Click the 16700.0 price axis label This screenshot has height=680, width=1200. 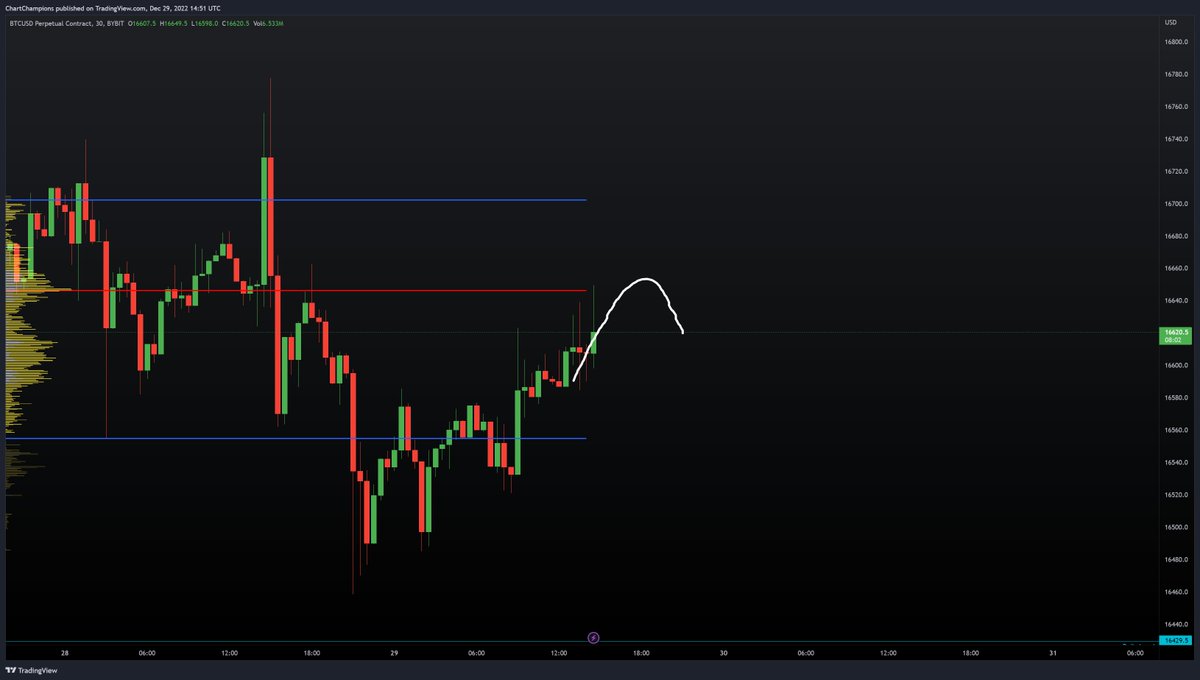point(1174,203)
